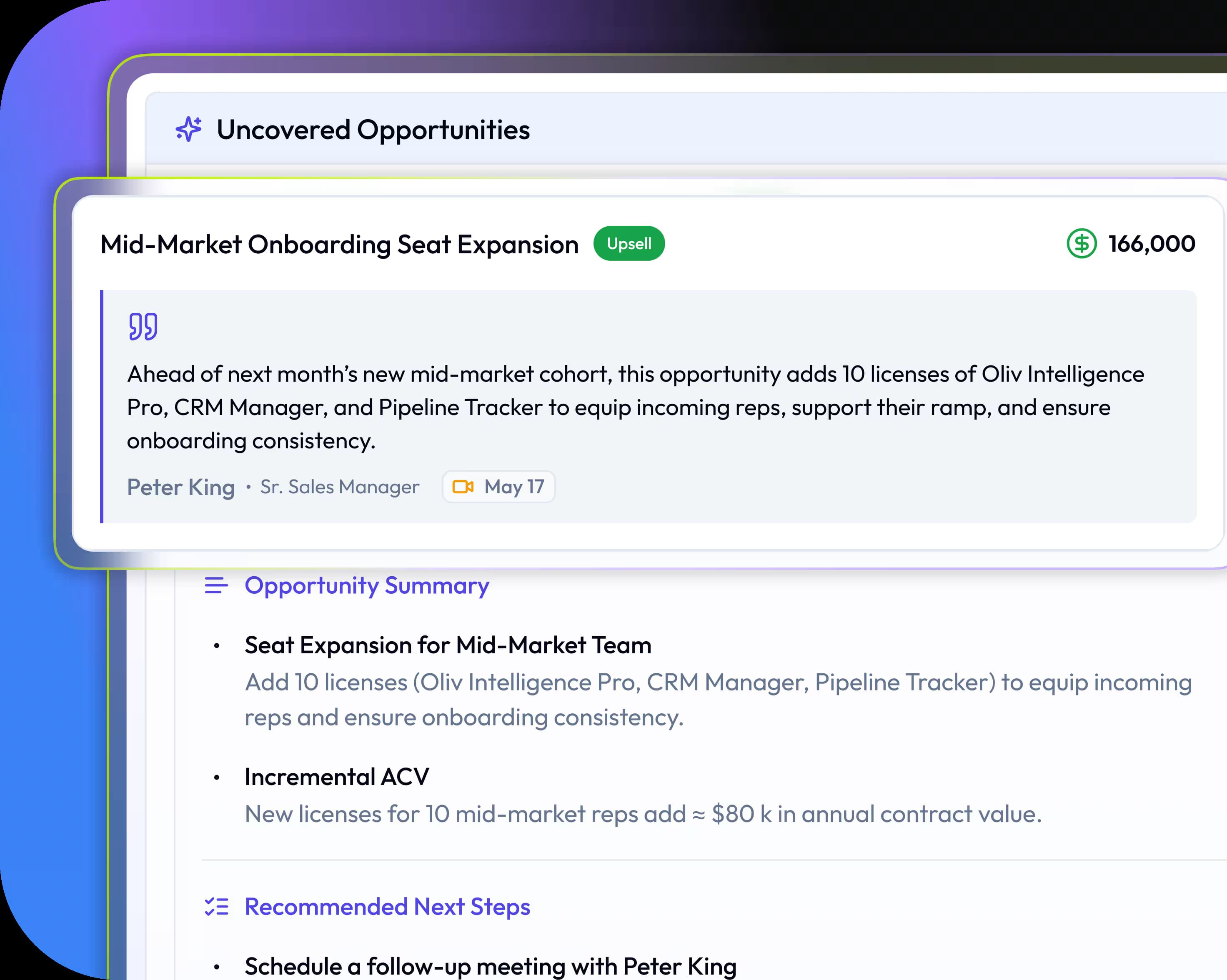This screenshot has height=980, width=1227.
Task: Toggle the bullet beside Seat Expansion for Mid-Market Team
Action: pyautogui.click(x=217, y=647)
